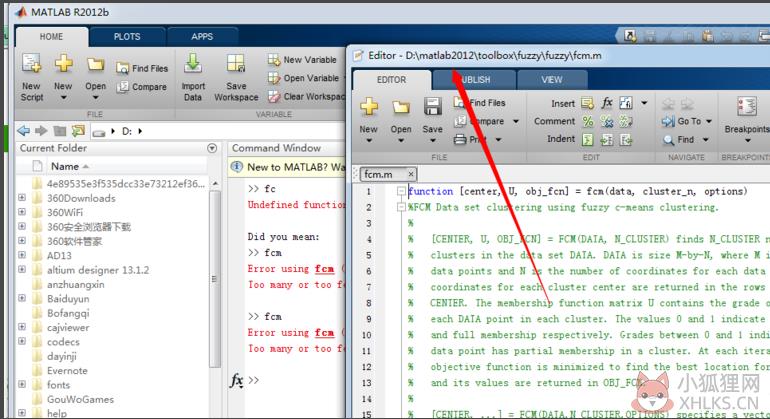The width and height of the screenshot is (770, 419).
Task: Click the Decrease Indent icon
Action: click(626, 140)
